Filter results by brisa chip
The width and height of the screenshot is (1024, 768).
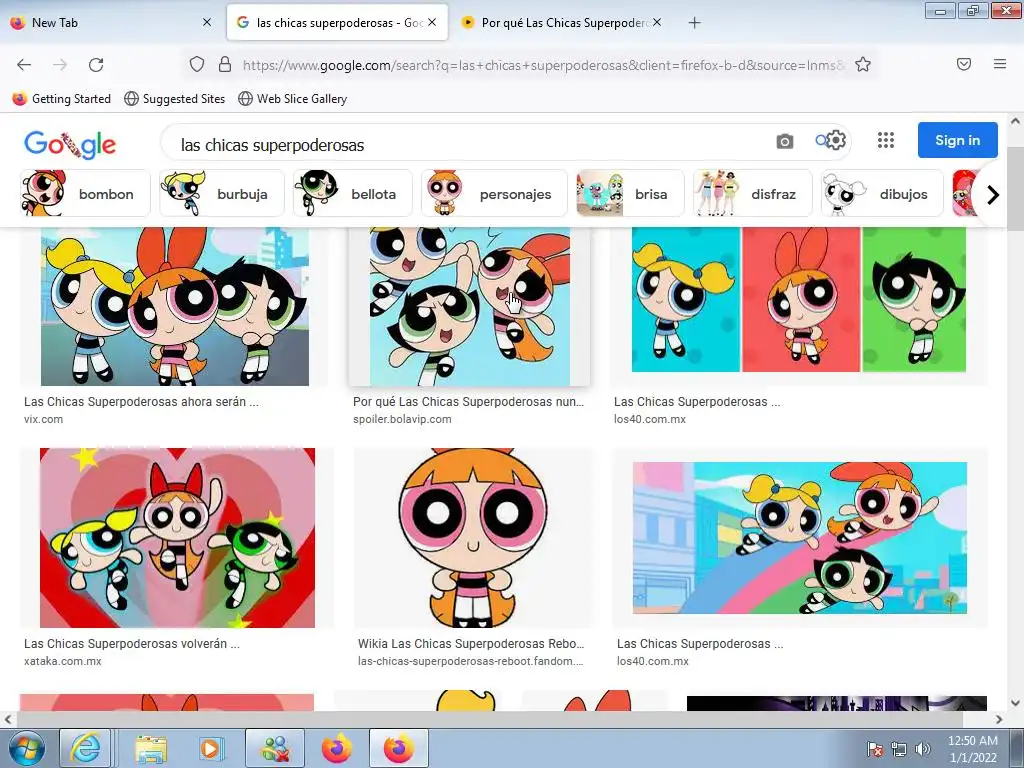(x=630, y=193)
